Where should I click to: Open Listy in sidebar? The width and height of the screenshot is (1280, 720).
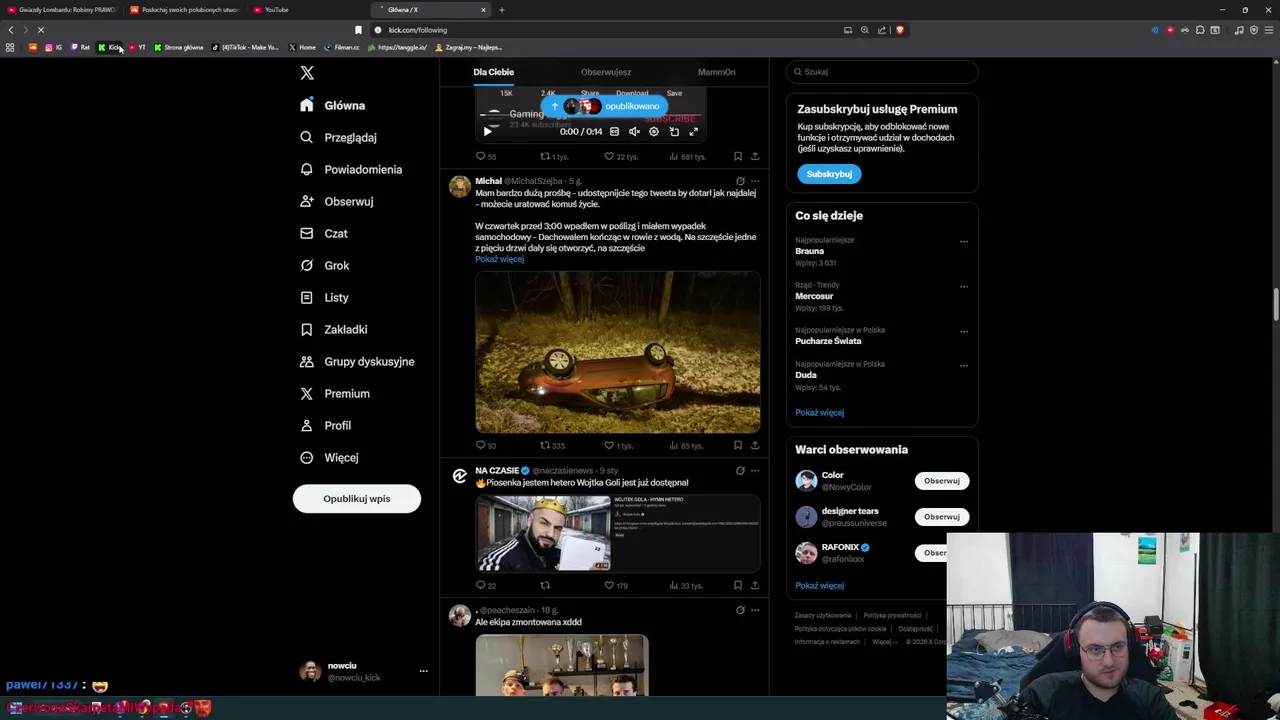tap(324, 297)
